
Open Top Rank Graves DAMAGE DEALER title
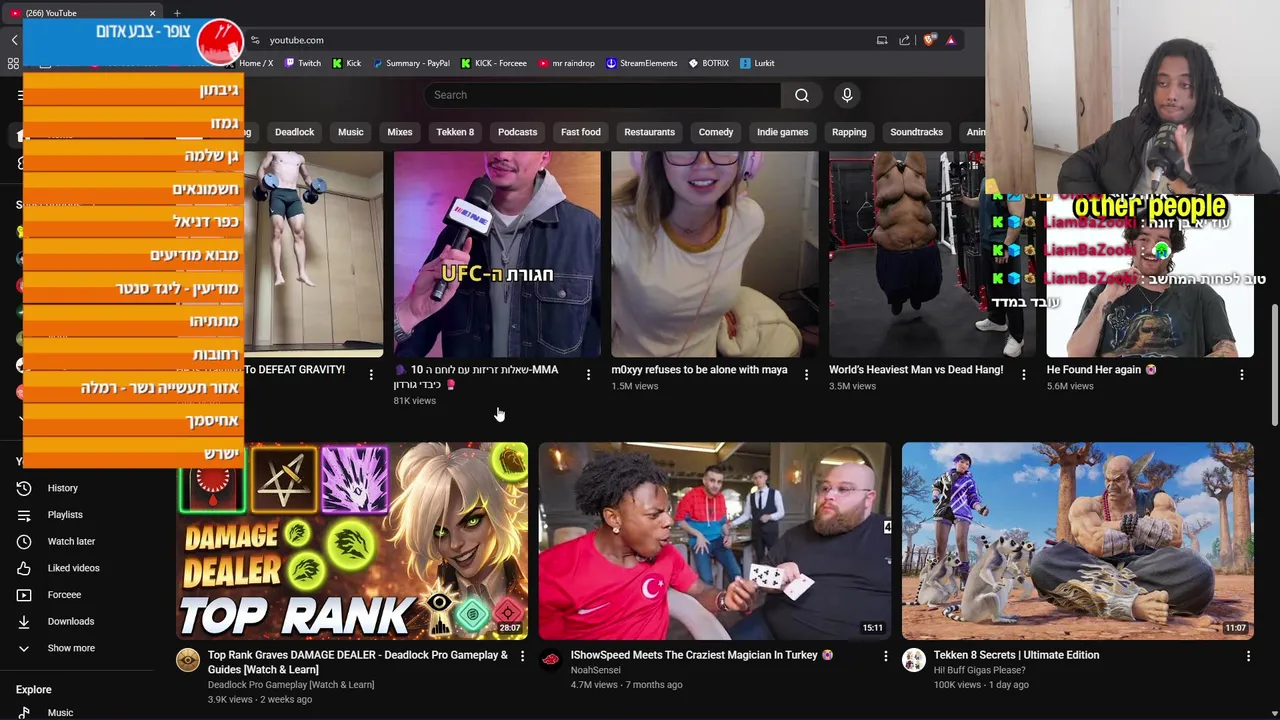point(357,662)
